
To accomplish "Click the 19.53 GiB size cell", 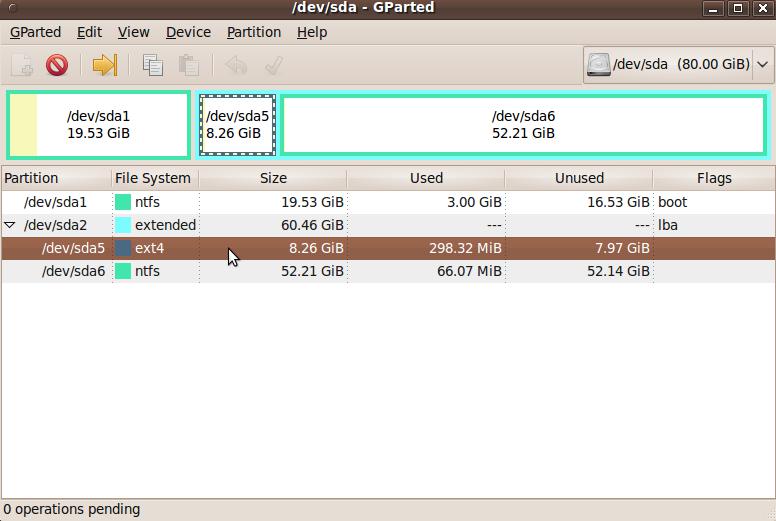I will click(x=312, y=202).
